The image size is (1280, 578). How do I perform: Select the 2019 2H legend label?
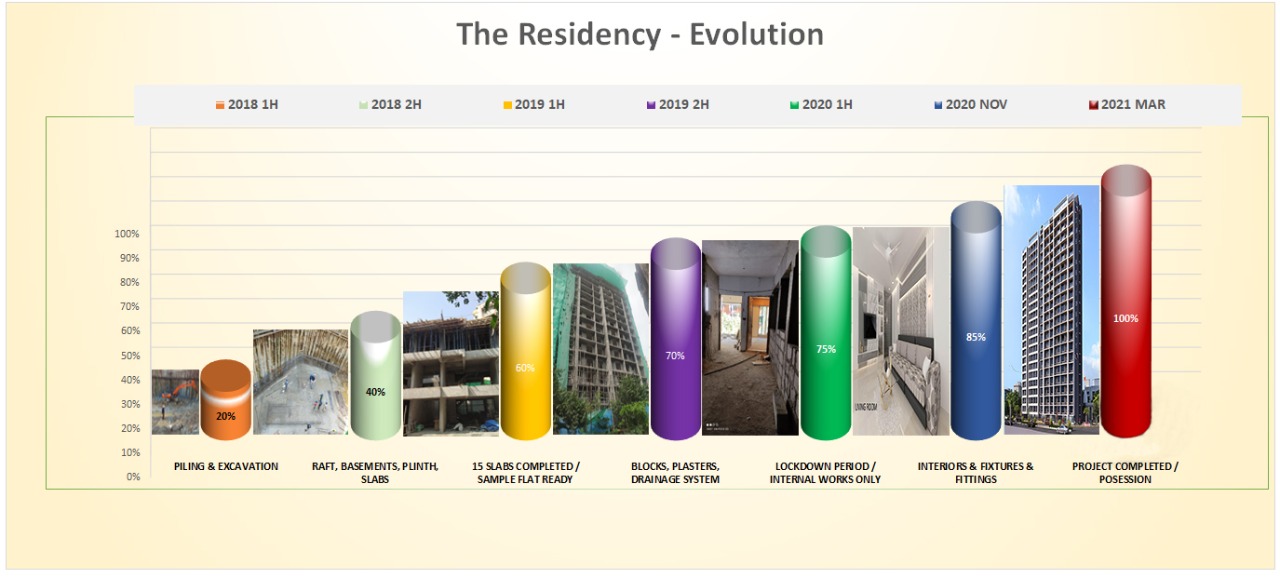[x=684, y=105]
